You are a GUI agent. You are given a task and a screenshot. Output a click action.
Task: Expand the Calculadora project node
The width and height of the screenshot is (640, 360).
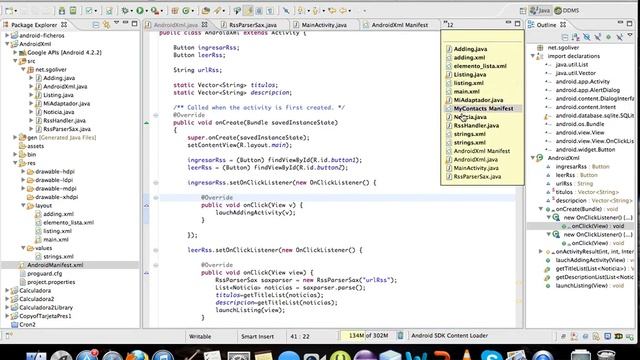pyautogui.click(x=7, y=291)
